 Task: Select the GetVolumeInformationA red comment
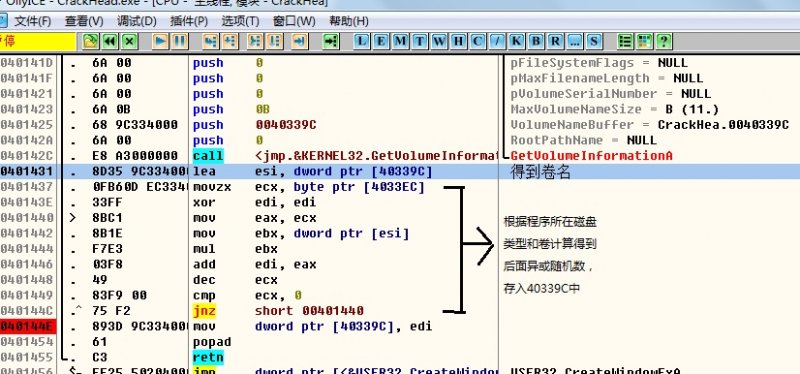pos(591,156)
